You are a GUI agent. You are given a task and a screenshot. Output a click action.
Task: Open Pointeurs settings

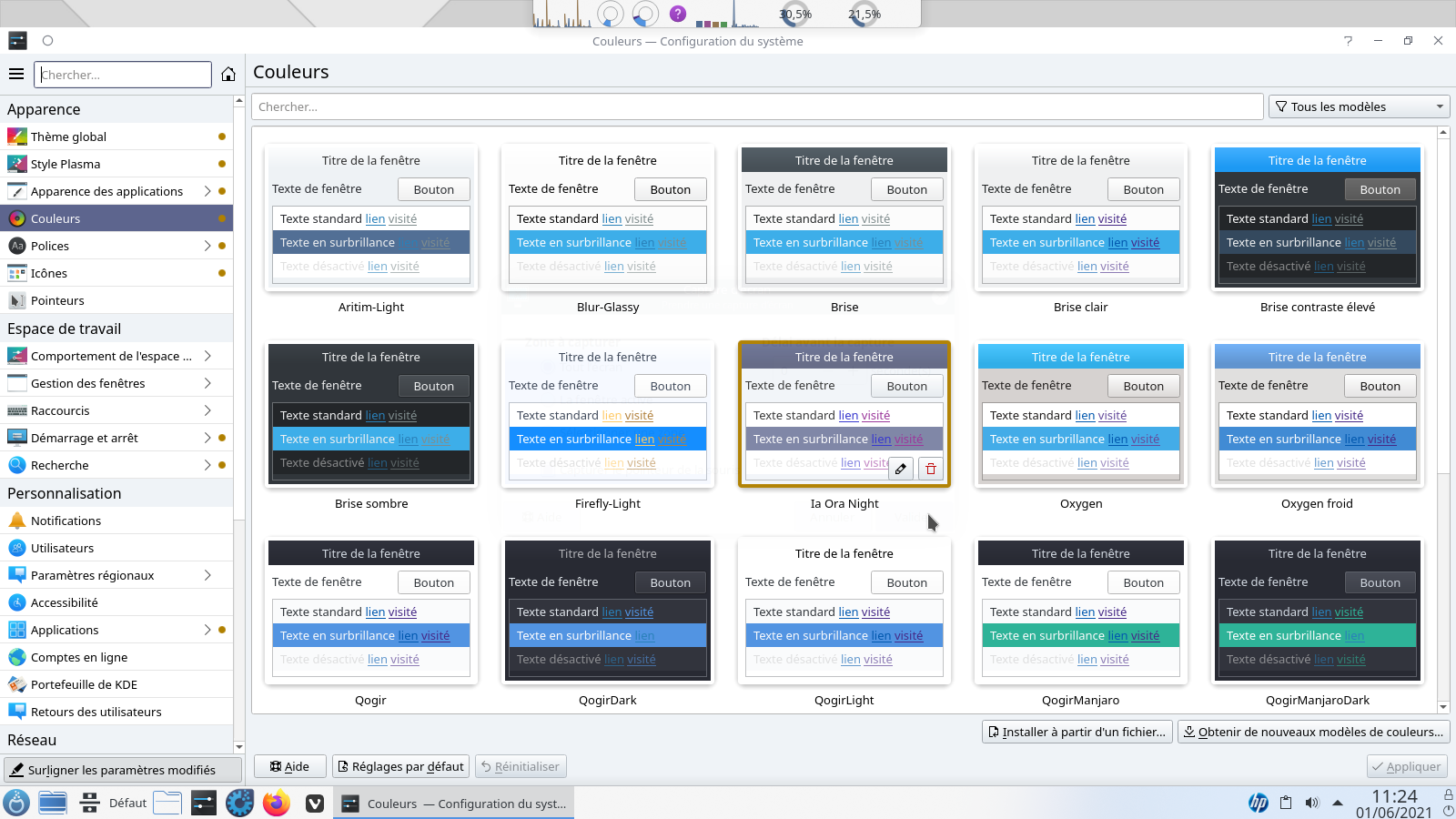click(116, 300)
